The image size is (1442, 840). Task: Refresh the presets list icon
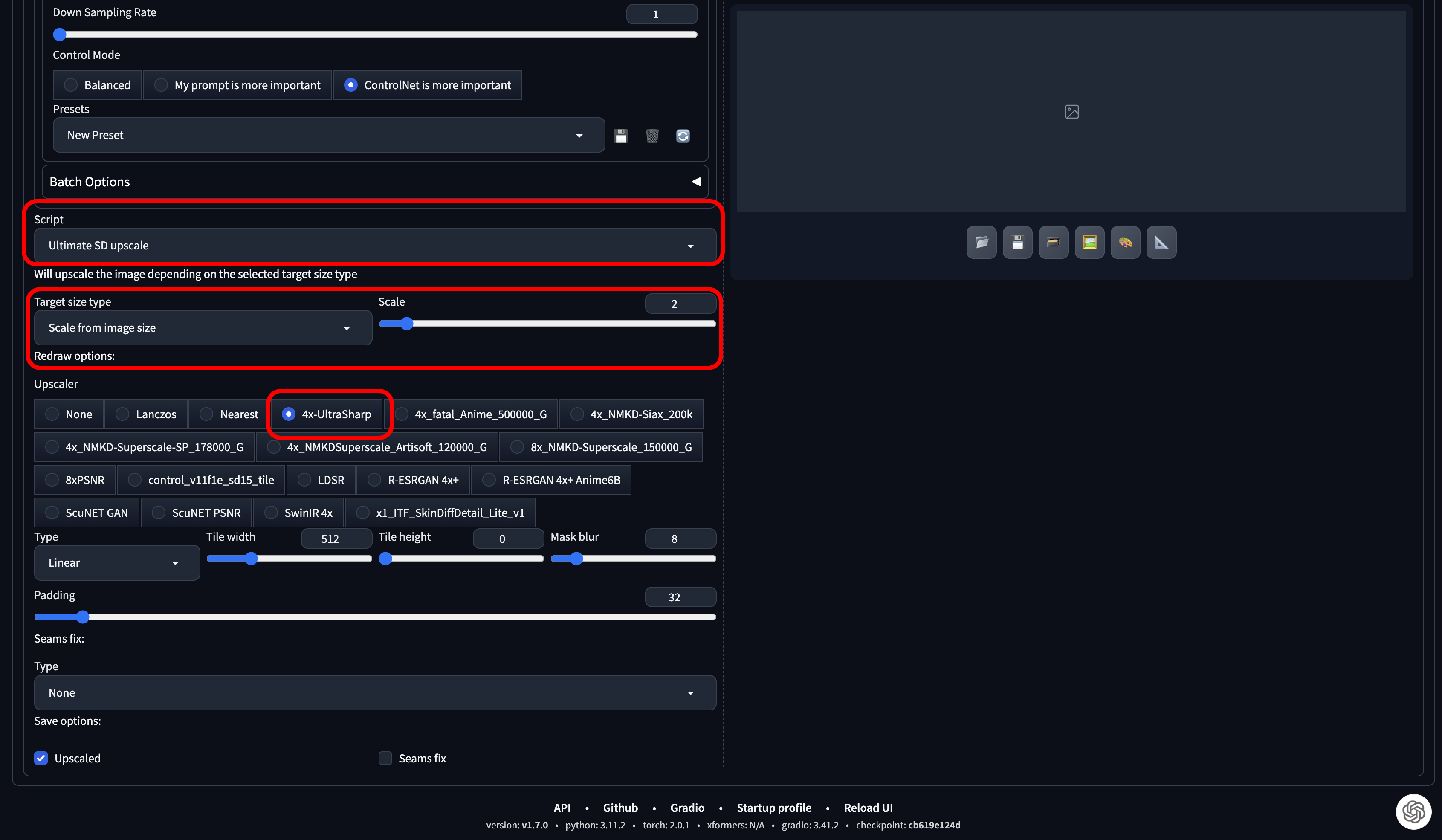tap(683, 136)
